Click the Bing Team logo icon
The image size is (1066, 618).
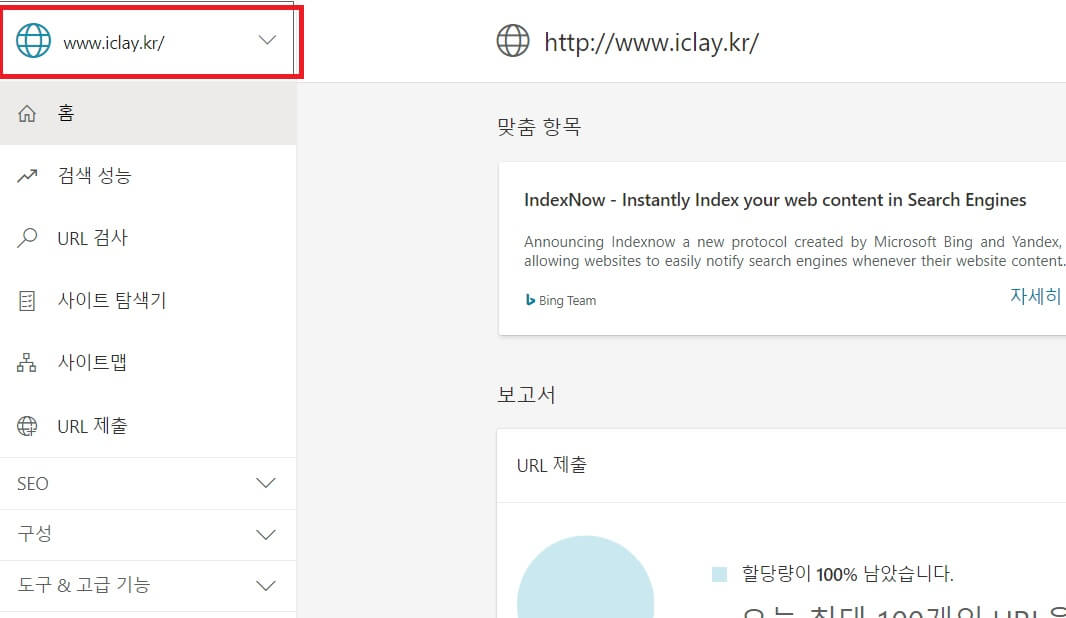coord(530,299)
